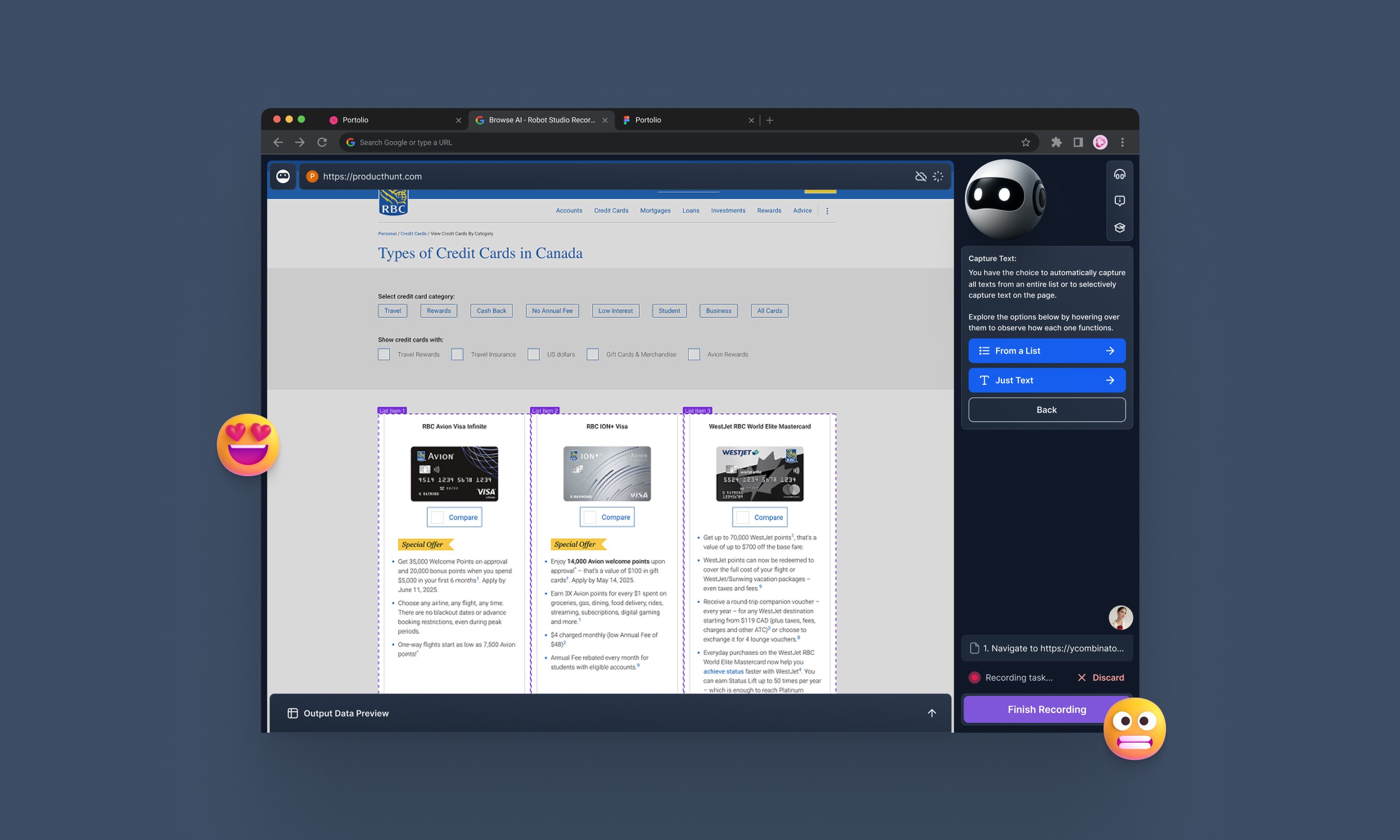Open the feedback message icon

pyautogui.click(x=1119, y=201)
